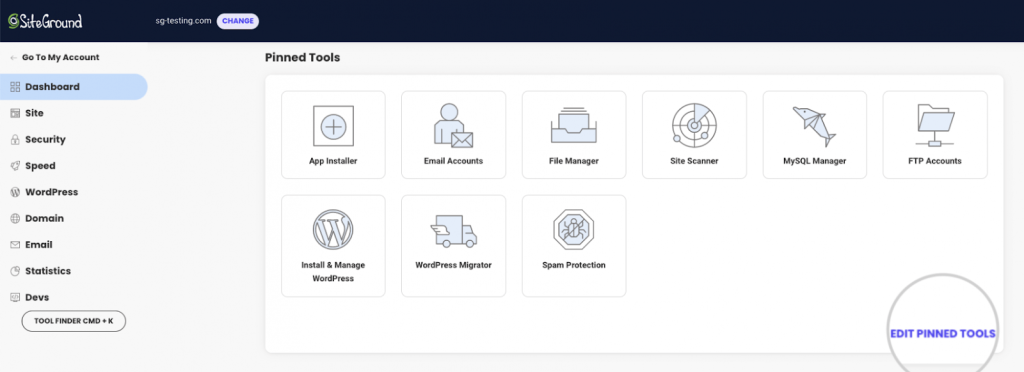Viewport: 1024px width, 372px height.
Task: Click the App Installer label
Action: (x=333, y=161)
